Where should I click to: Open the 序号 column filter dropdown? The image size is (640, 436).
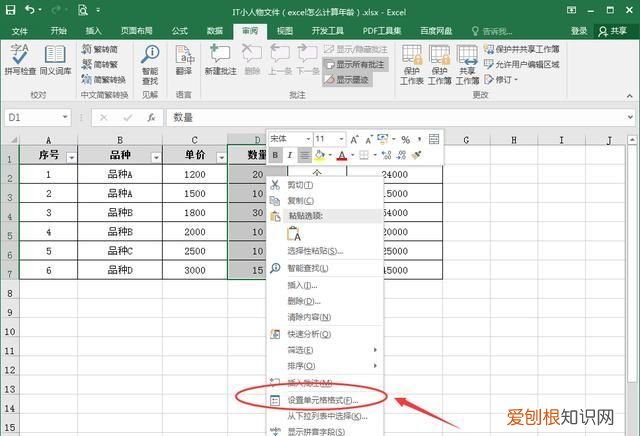pos(71,158)
